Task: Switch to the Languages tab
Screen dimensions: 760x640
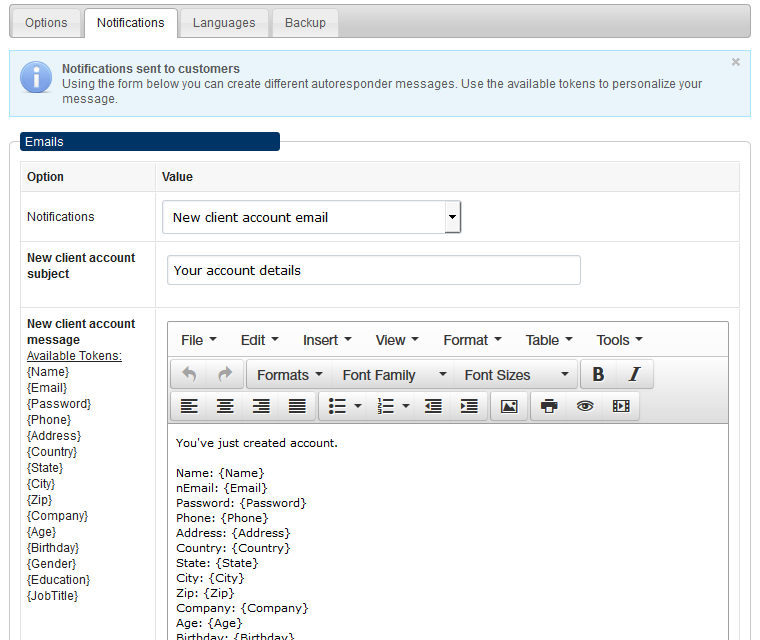Action: (x=224, y=23)
